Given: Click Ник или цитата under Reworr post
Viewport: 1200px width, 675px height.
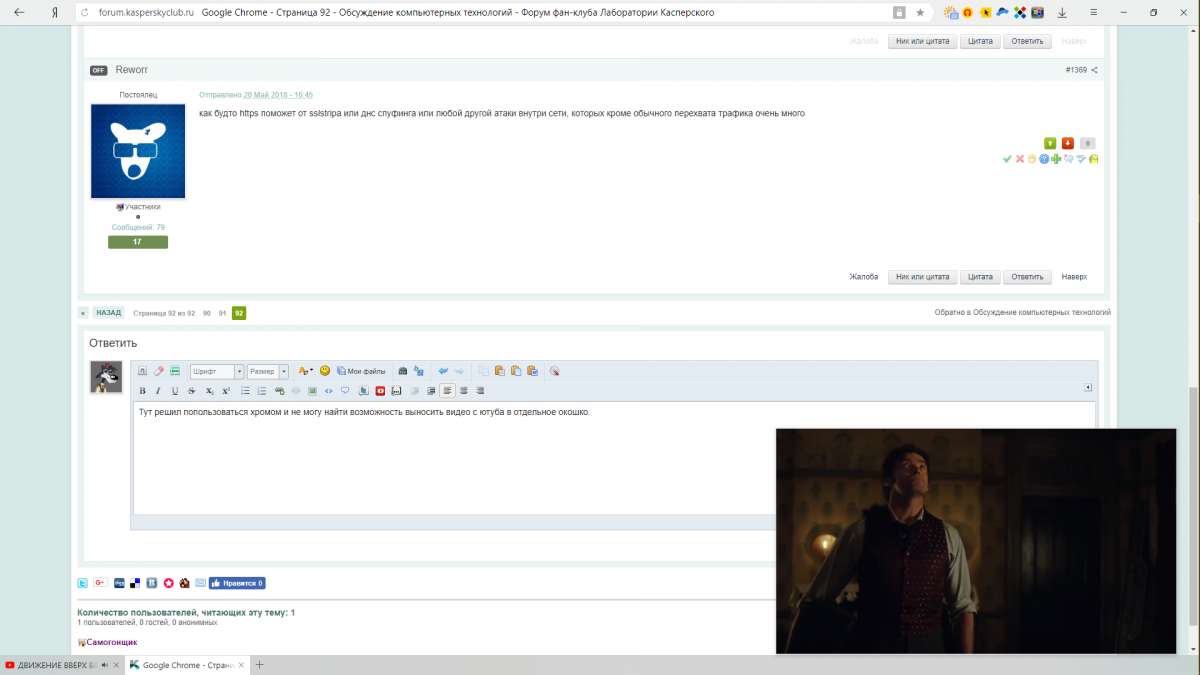Looking at the screenshot, I should click(x=923, y=277).
